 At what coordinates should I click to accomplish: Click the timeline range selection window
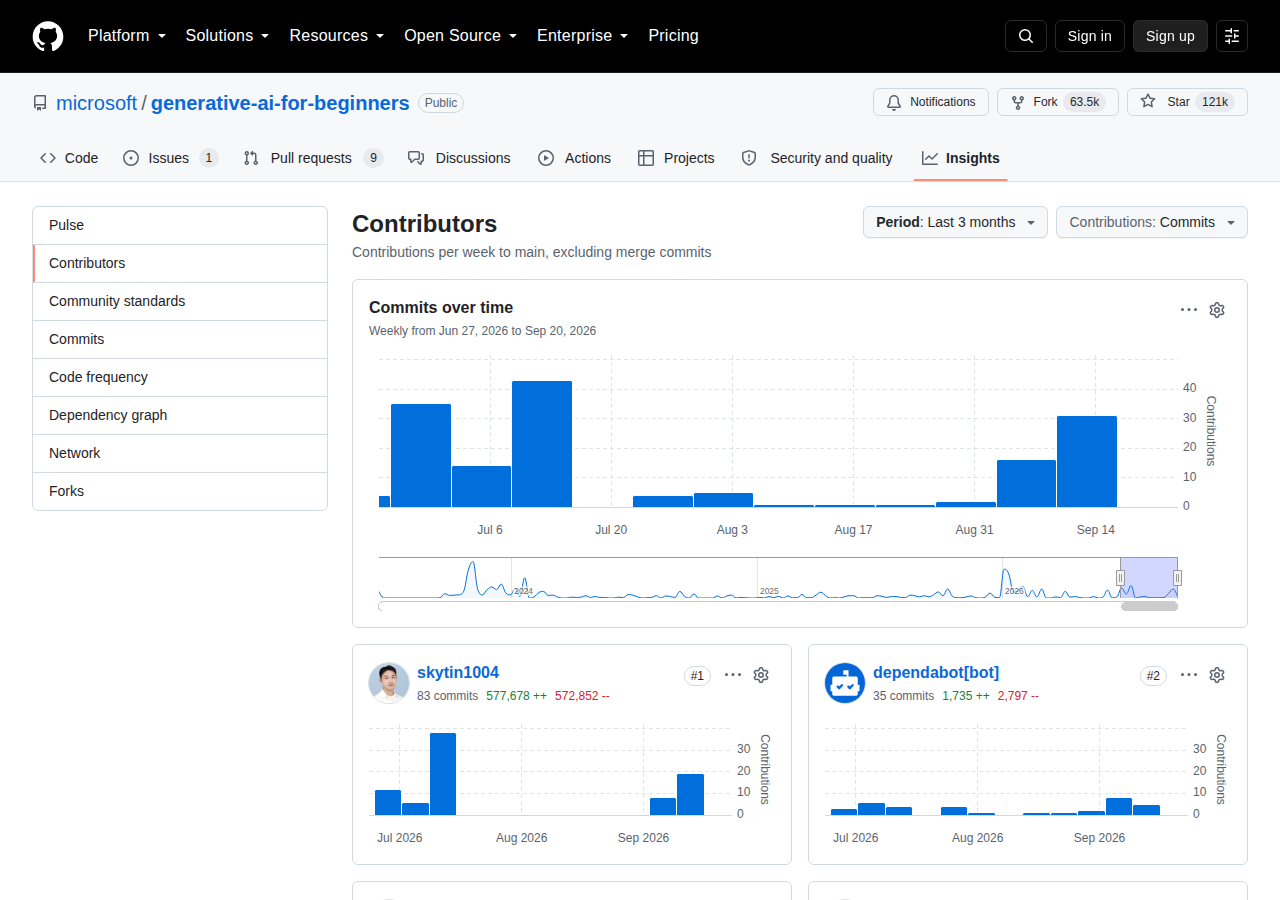coord(1149,578)
